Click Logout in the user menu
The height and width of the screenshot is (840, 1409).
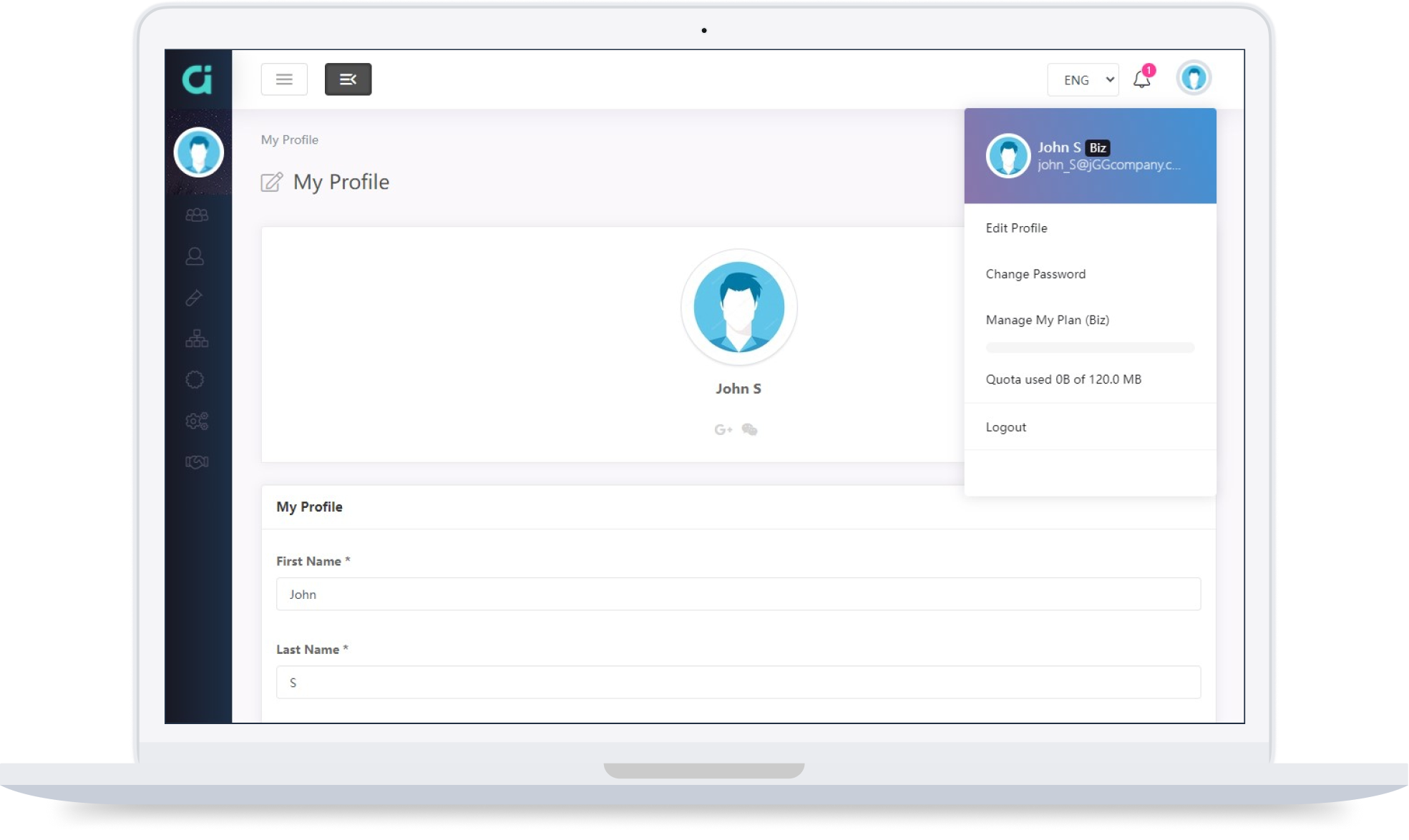coord(1005,427)
